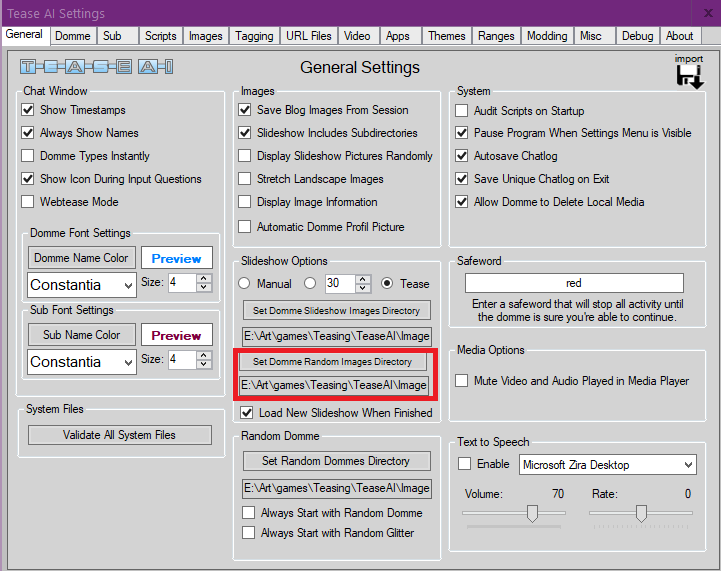The image size is (721, 571).
Task: Decrease Sub font size stepper
Action: (204, 364)
